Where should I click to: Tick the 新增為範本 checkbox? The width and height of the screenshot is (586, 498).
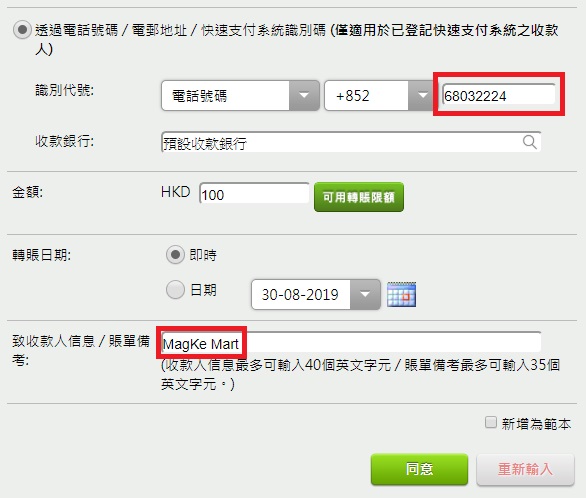(490, 423)
